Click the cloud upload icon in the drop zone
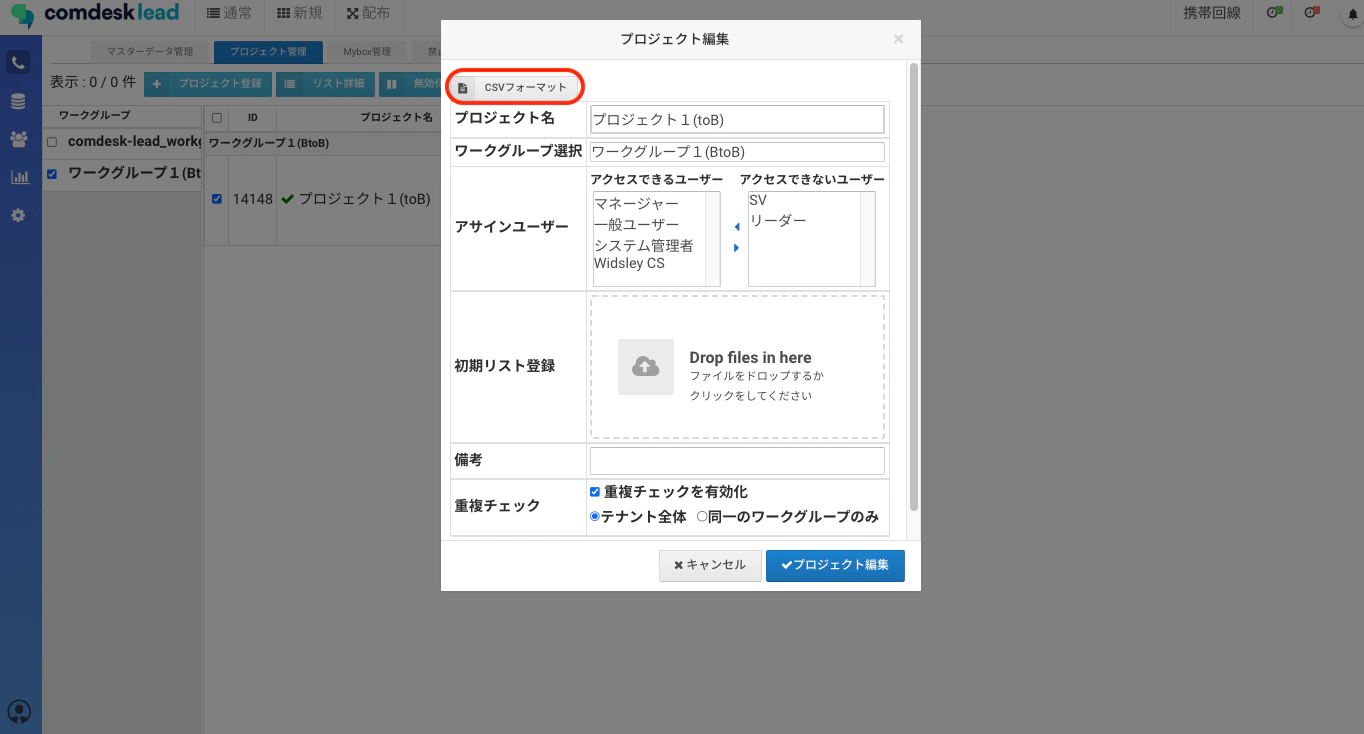 (x=646, y=367)
